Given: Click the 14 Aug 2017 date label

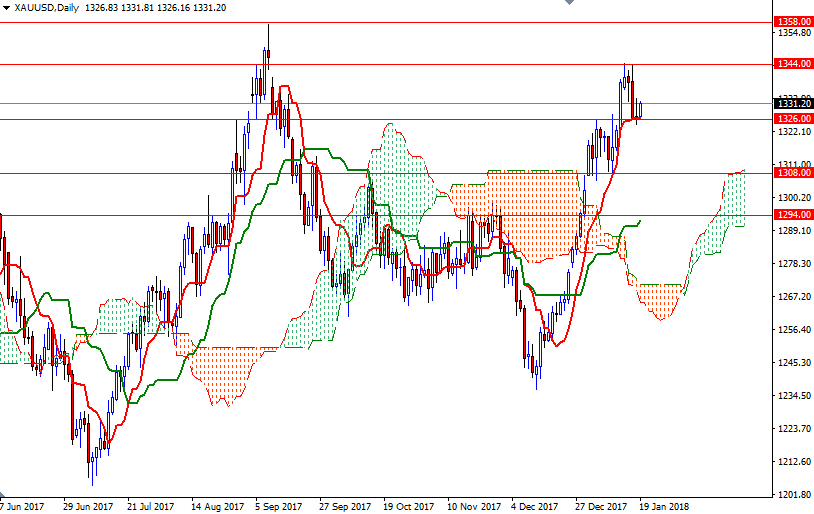Looking at the screenshot, I should pyautogui.click(x=215, y=507).
